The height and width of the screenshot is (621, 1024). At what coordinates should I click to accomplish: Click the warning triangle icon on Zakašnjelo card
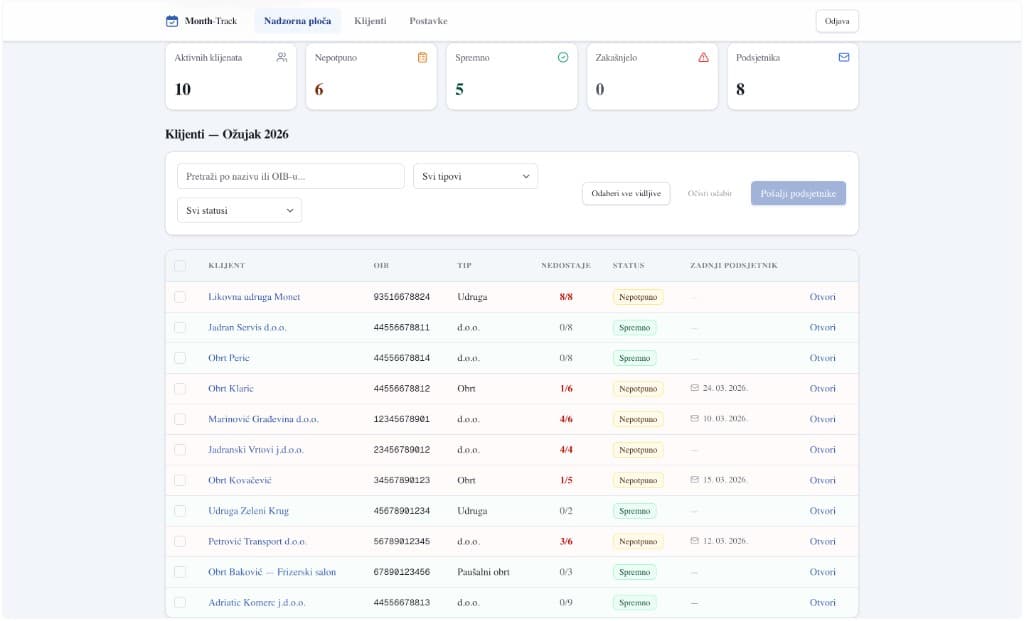tap(700, 59)
